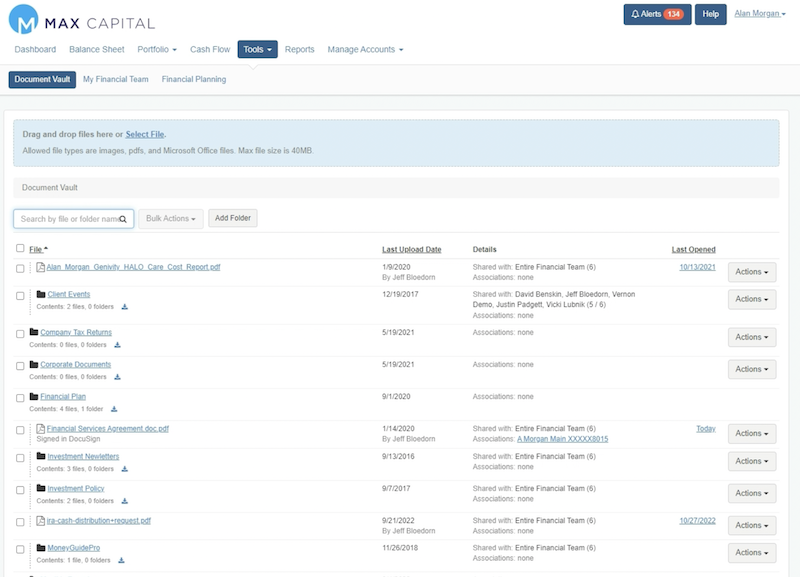Click the Add Folder button
800x577 pixels.
(233, 218)
